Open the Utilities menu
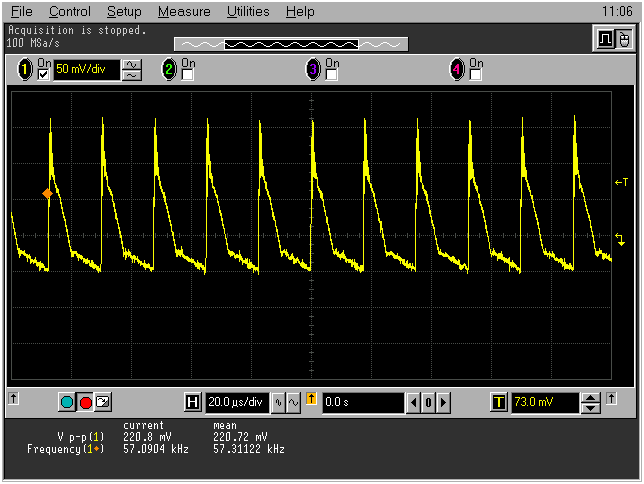644x484 pixels. pyautogui.click(x=248, y=12)
